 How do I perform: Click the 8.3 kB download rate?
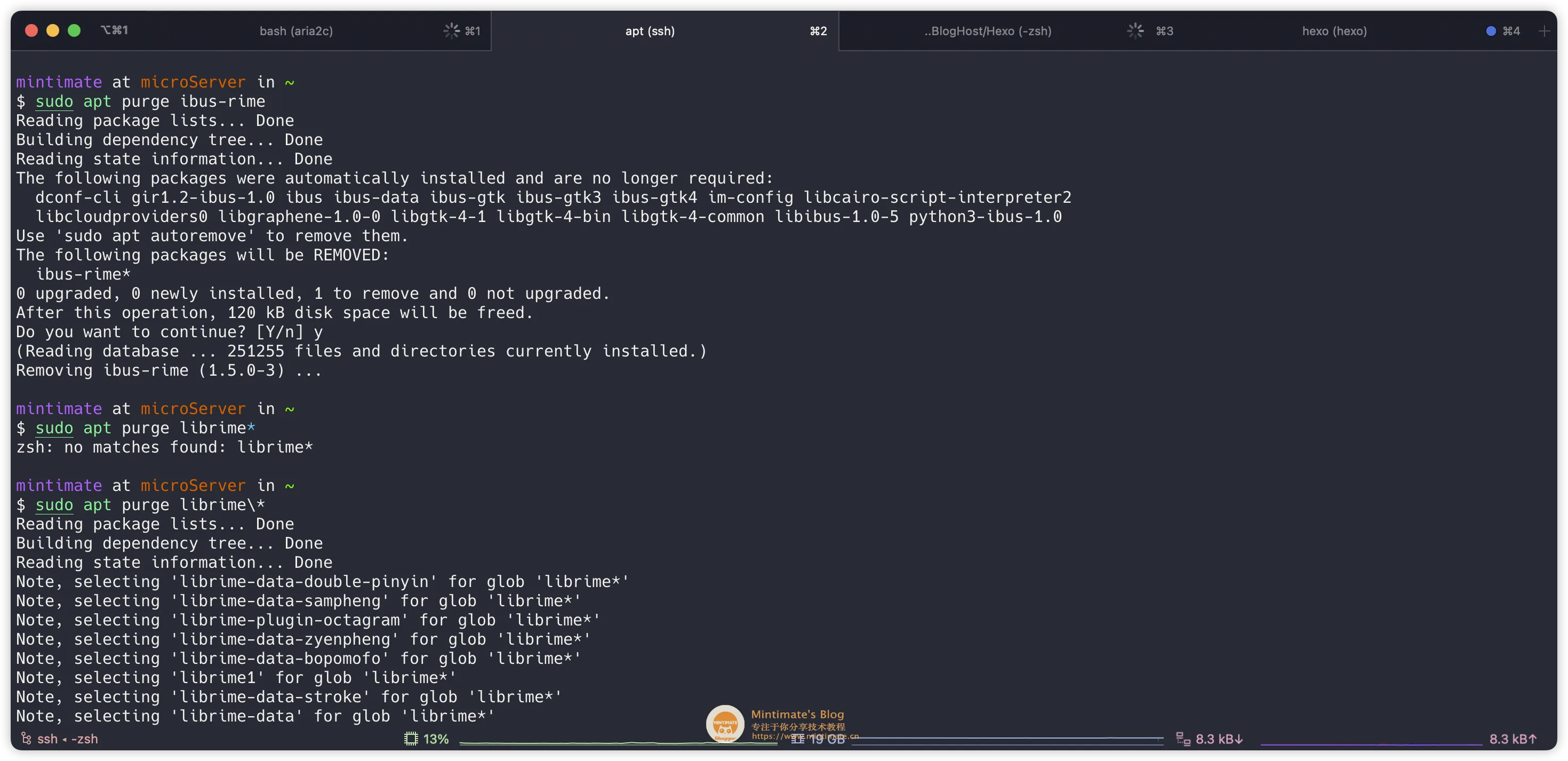[1219, 739]
